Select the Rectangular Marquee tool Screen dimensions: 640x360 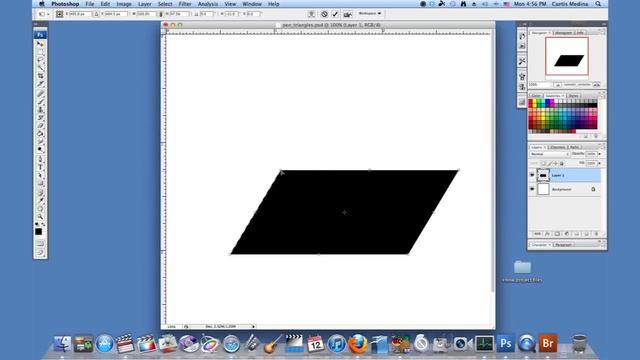tap(40, 52)
